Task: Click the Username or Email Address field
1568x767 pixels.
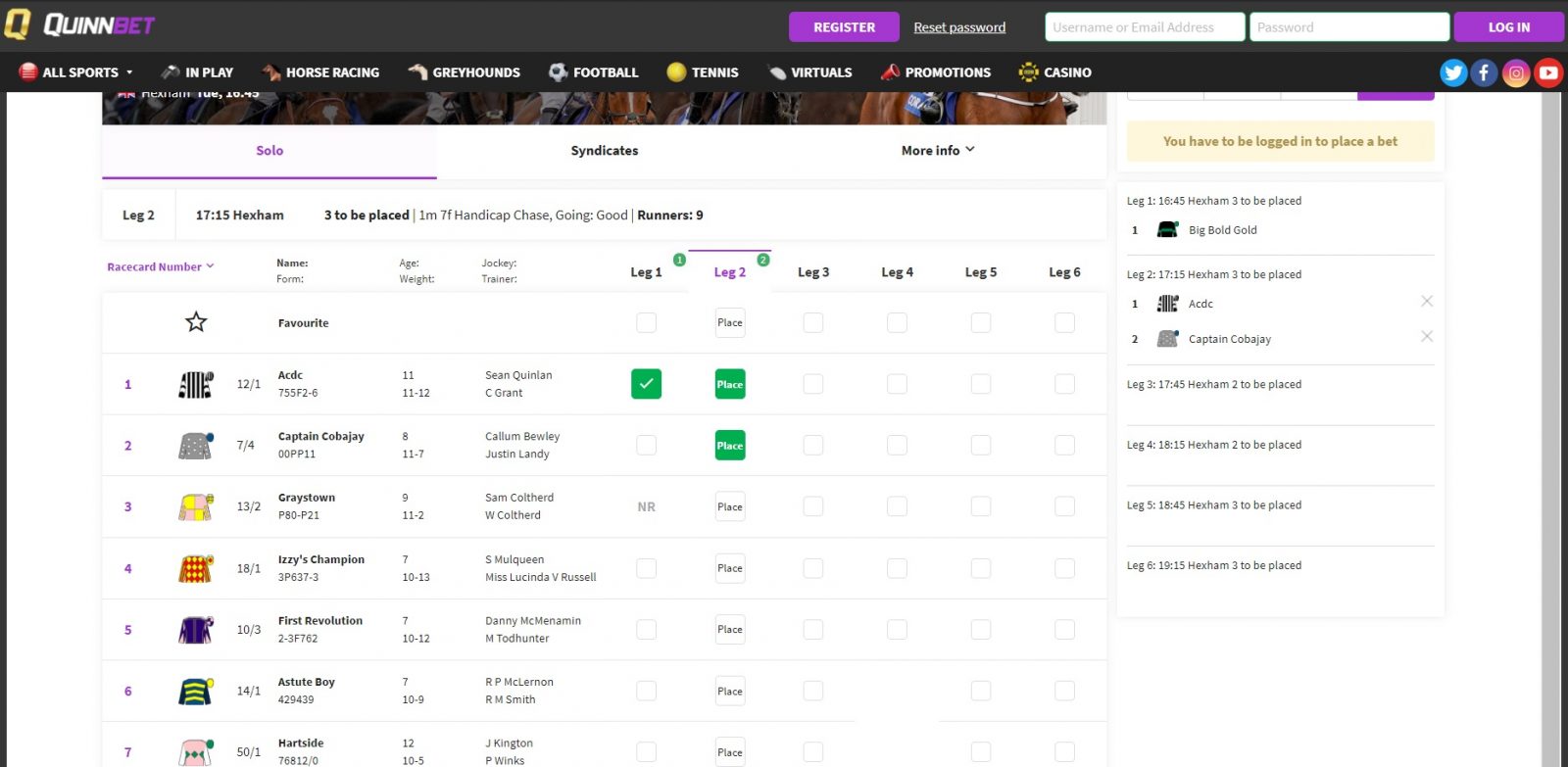Action: click(x=1144, y=27)
